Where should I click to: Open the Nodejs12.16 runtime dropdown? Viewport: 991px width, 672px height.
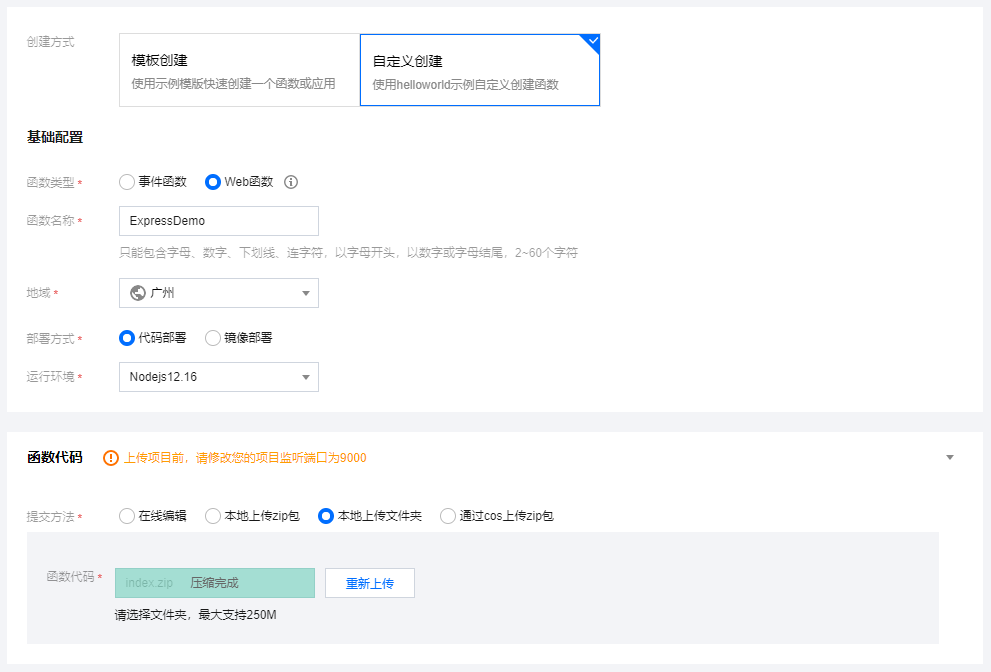tap(219, 377)
